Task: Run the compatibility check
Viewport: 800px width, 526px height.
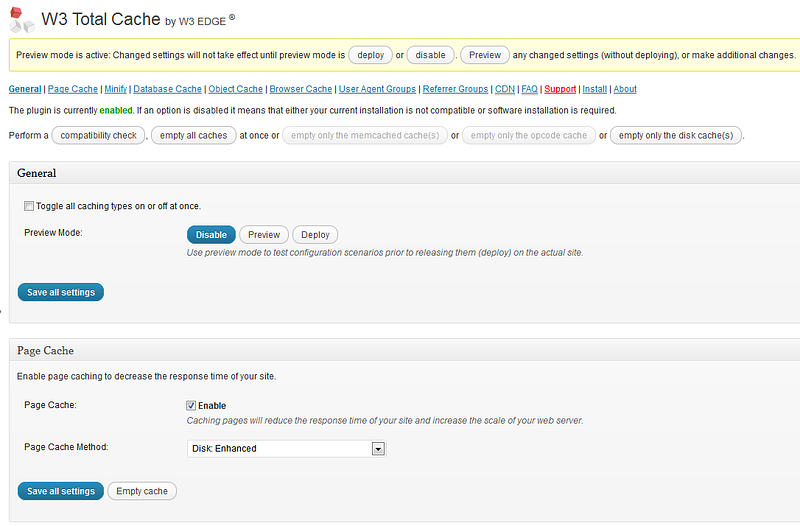Action: point(98,135)
